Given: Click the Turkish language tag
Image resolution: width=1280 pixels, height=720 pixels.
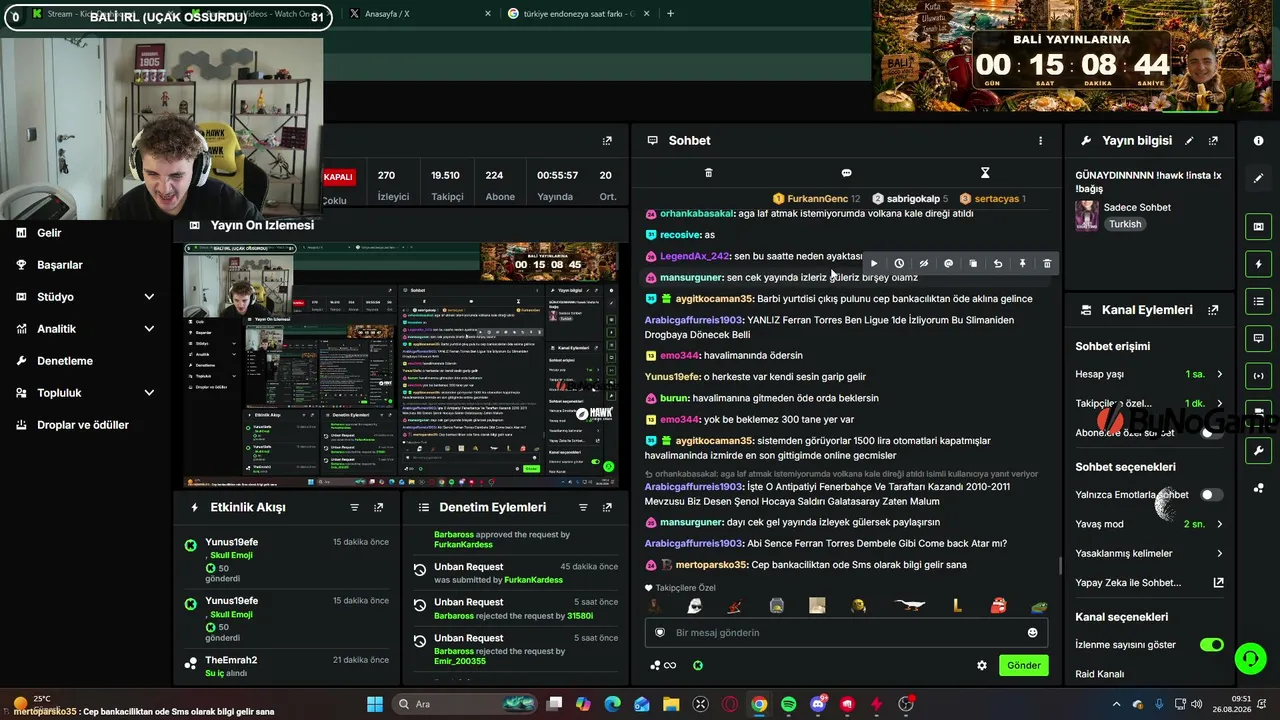Looking at the screenshot, I should tap(1125, 224).
